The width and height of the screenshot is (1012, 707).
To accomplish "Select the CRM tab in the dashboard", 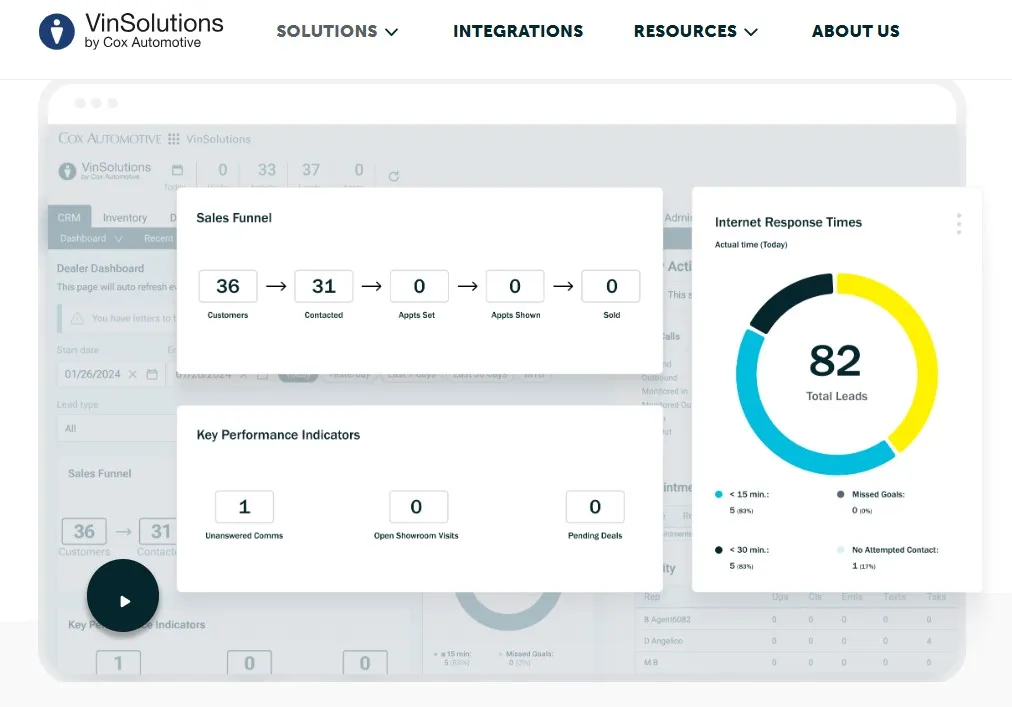I will 69,218.
